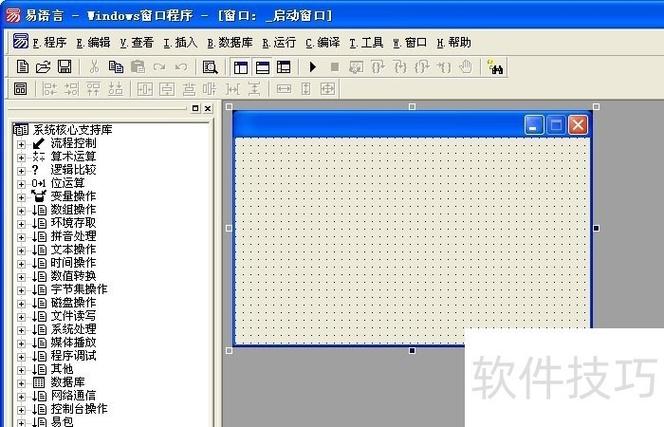Click the align top icon
This screenshot has height=427, width=664.
click(x=93, y=89)
